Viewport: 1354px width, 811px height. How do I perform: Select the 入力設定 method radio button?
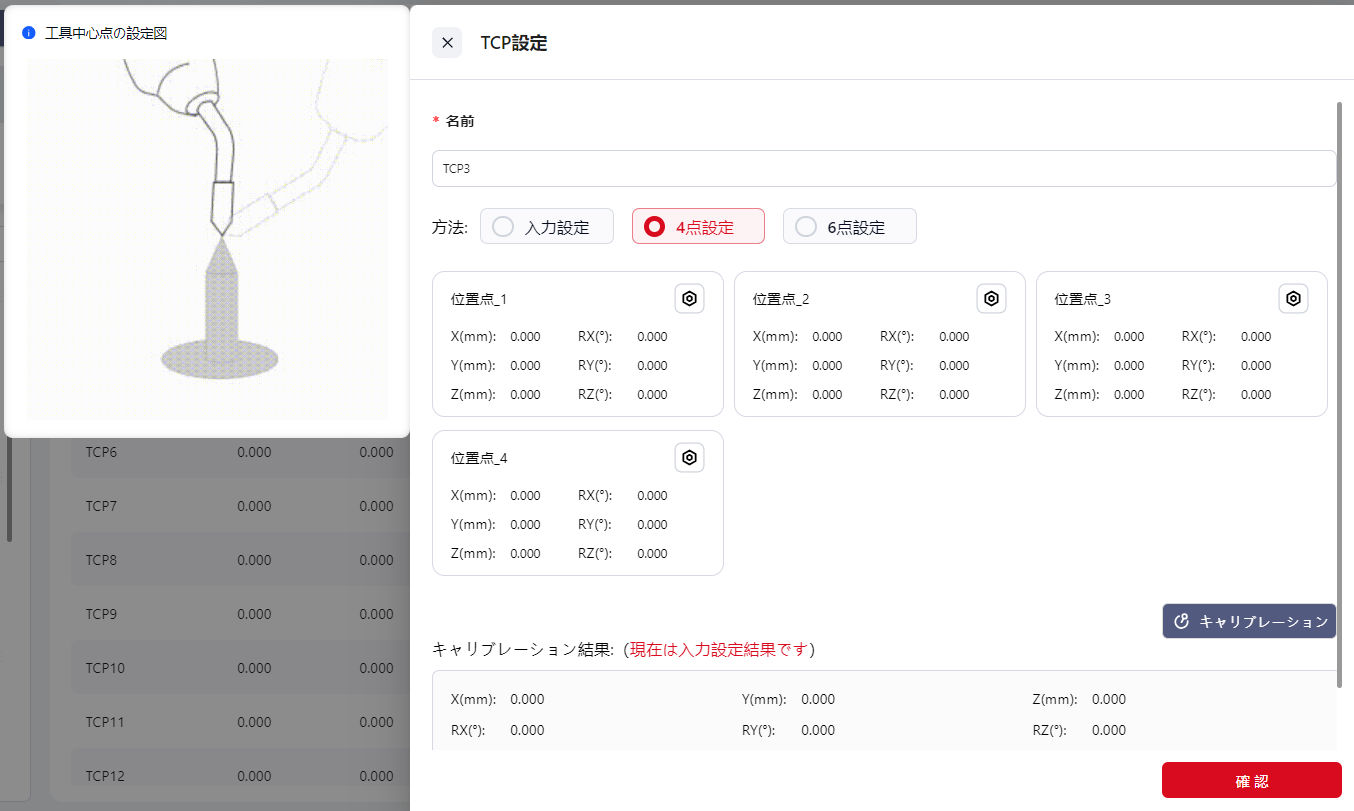(504, 227)
